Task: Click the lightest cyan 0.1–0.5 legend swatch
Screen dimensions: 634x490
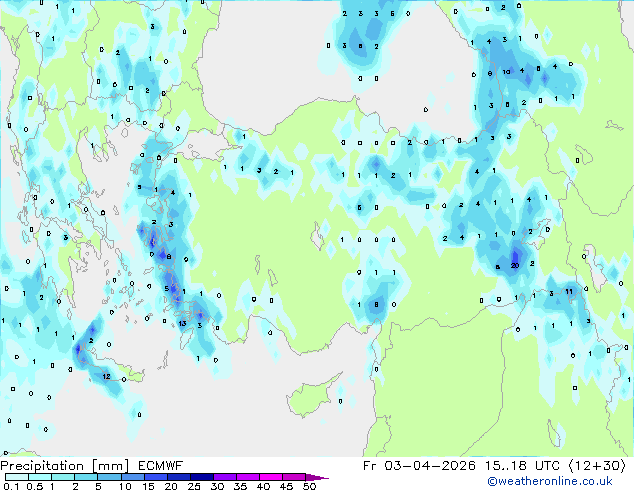Action: click(17, 477)
